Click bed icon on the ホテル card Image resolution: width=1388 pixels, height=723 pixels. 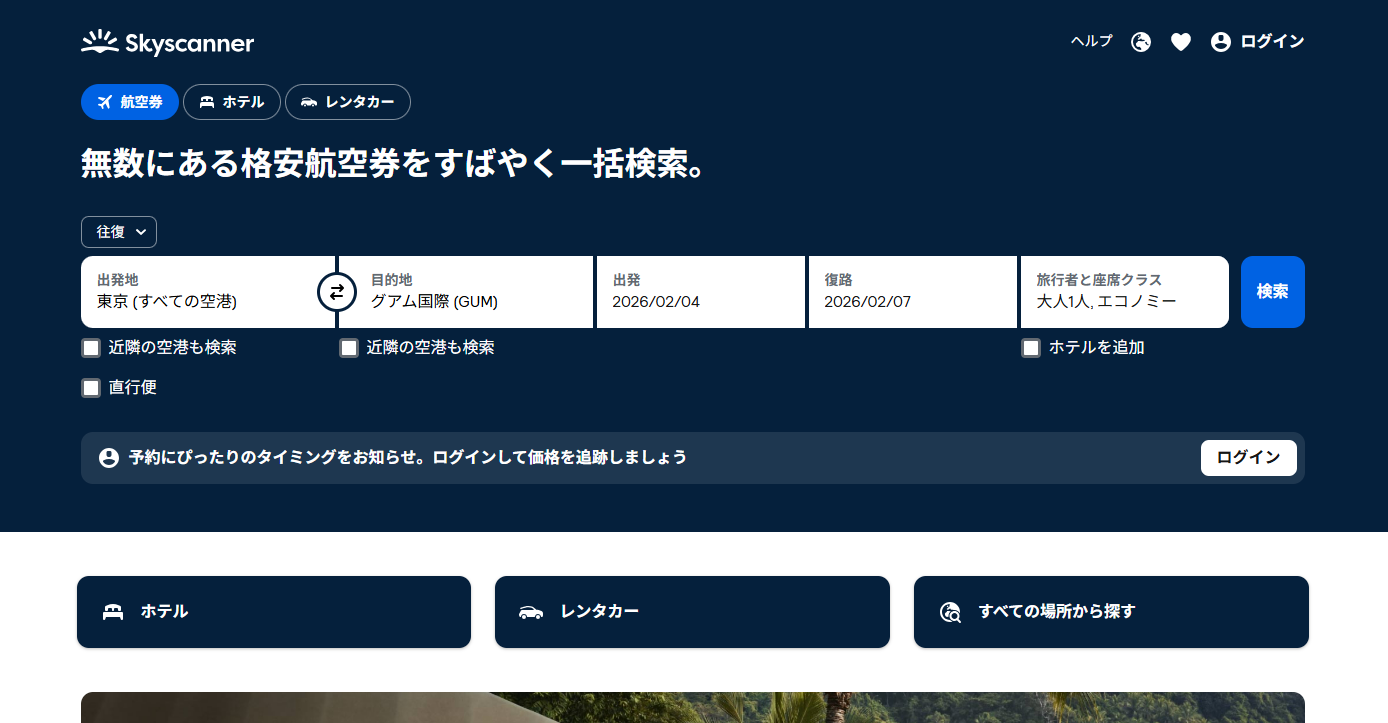[x=113, y=612]
